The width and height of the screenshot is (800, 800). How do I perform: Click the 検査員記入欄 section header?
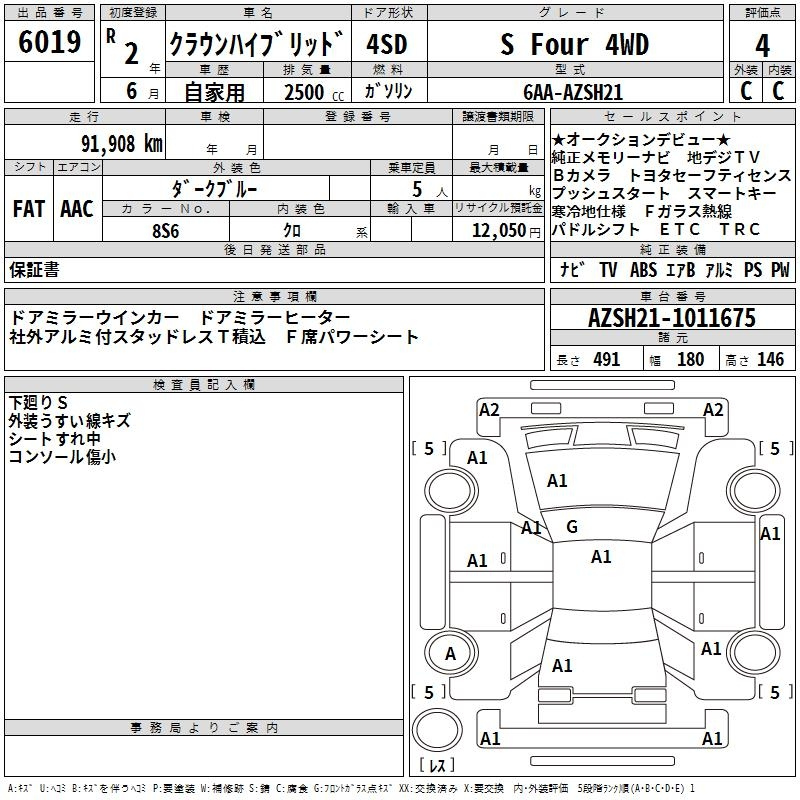(204, 384)
